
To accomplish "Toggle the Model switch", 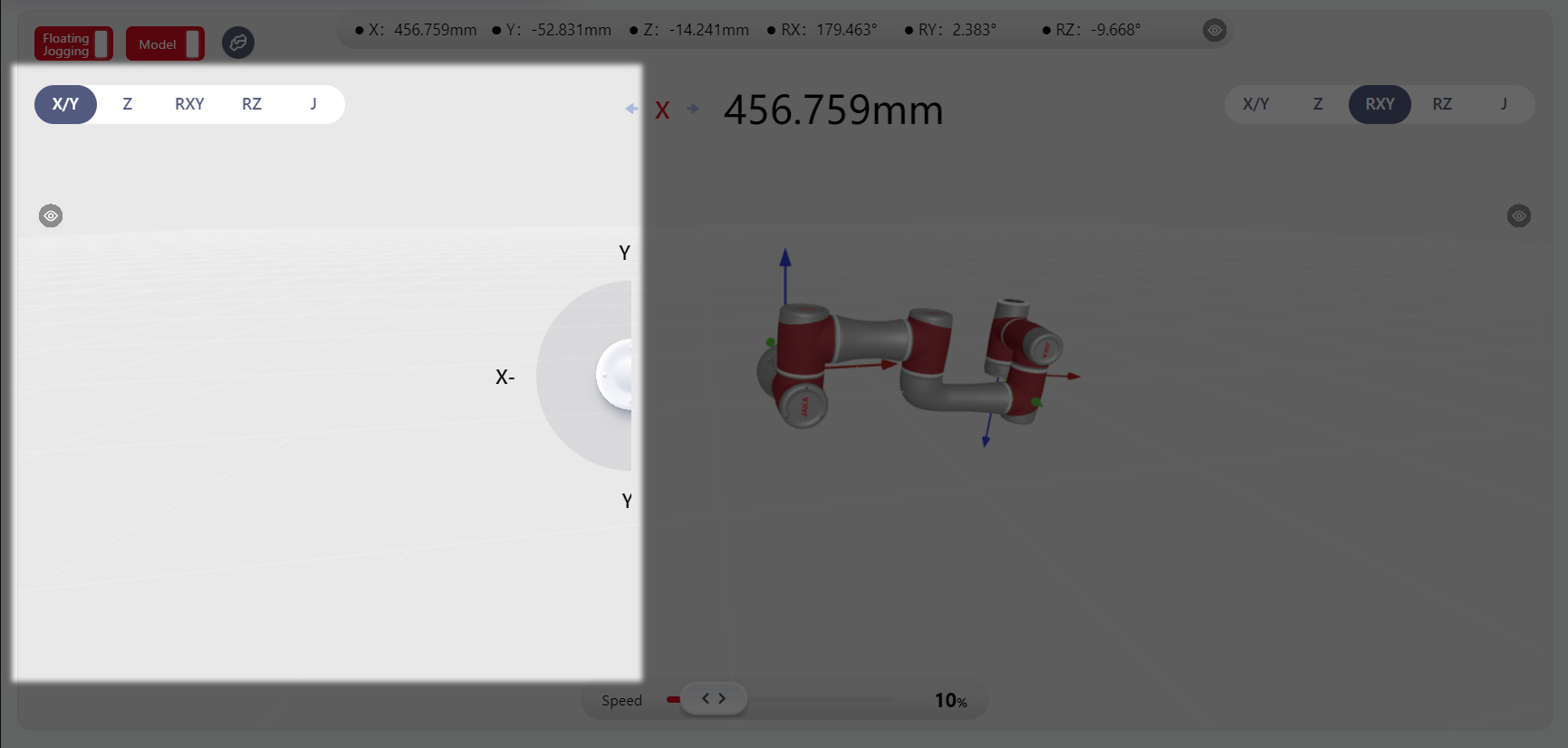I will (x=165, y=43).
